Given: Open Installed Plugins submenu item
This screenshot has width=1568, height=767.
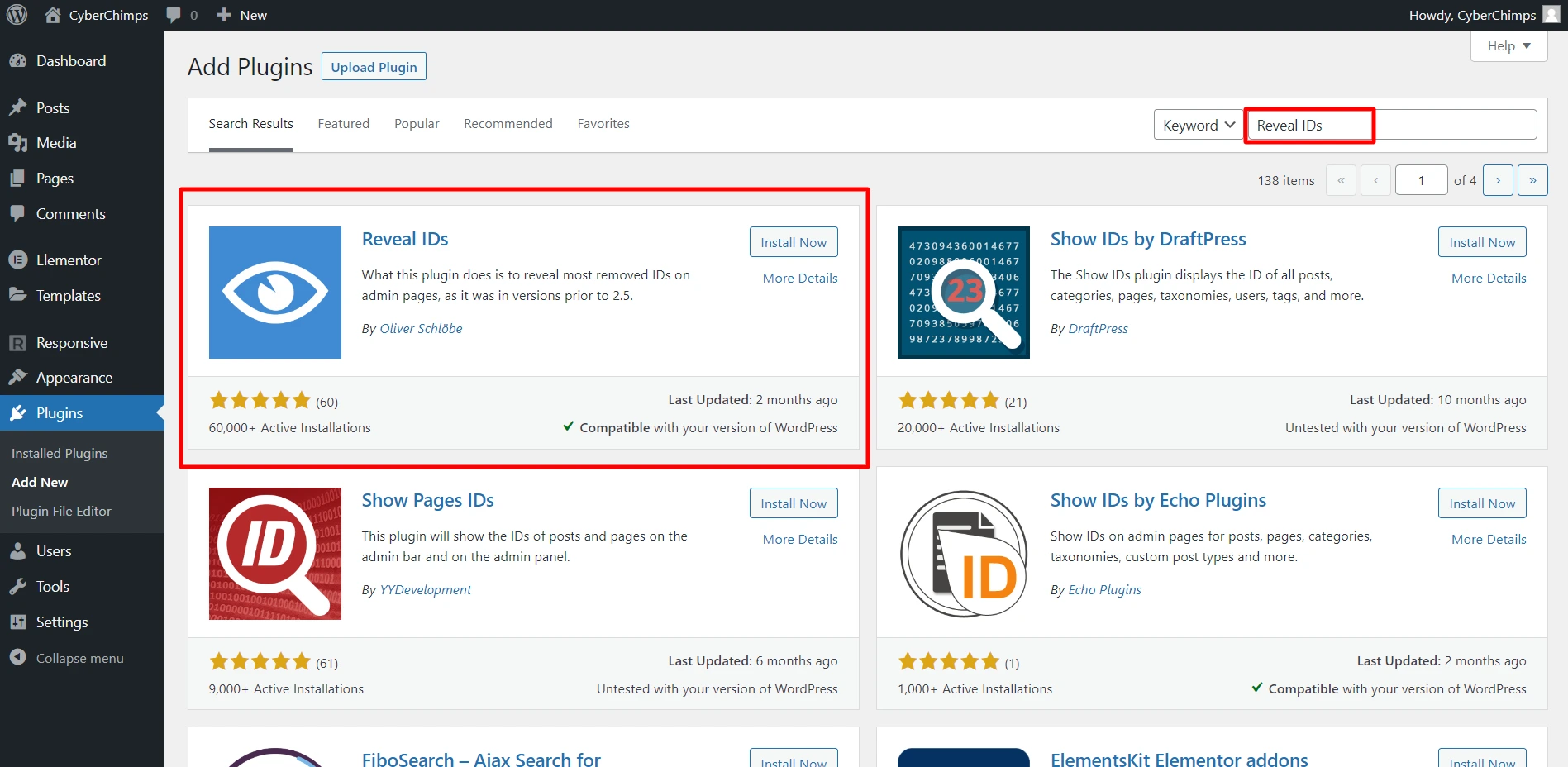Looking at the screenshot, I should [60, 454].
